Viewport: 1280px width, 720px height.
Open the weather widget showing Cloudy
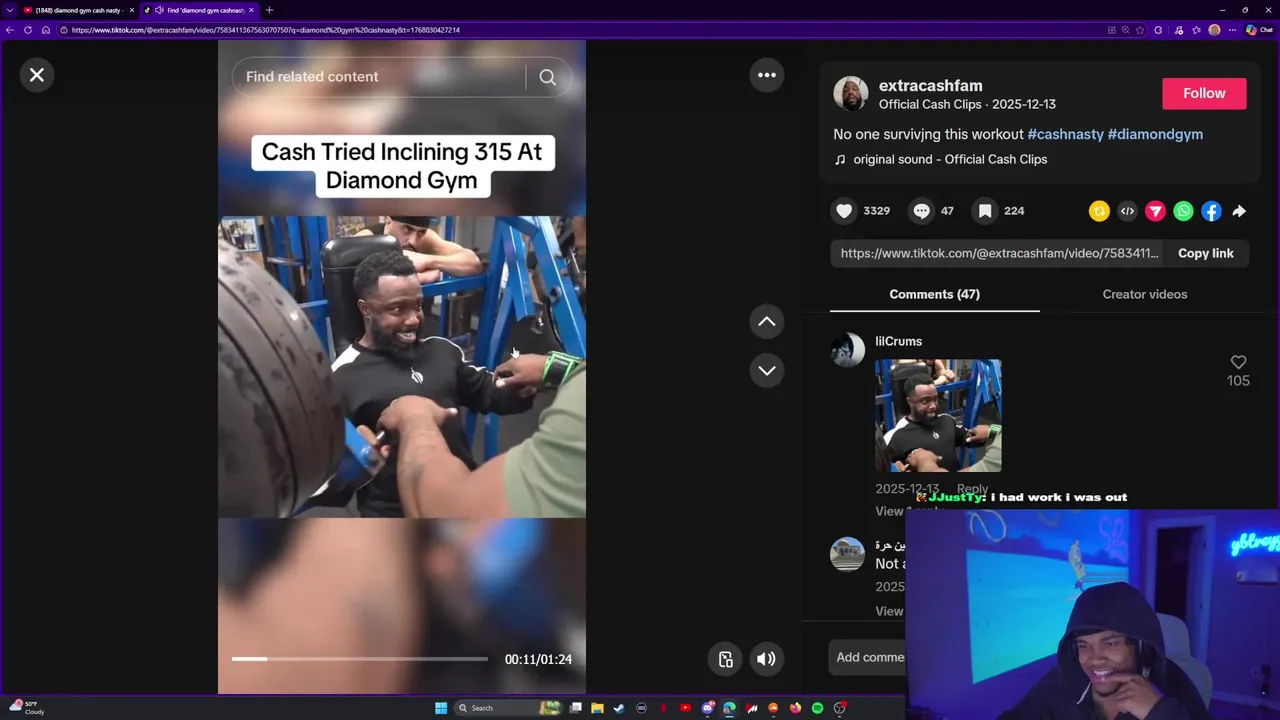26,707
